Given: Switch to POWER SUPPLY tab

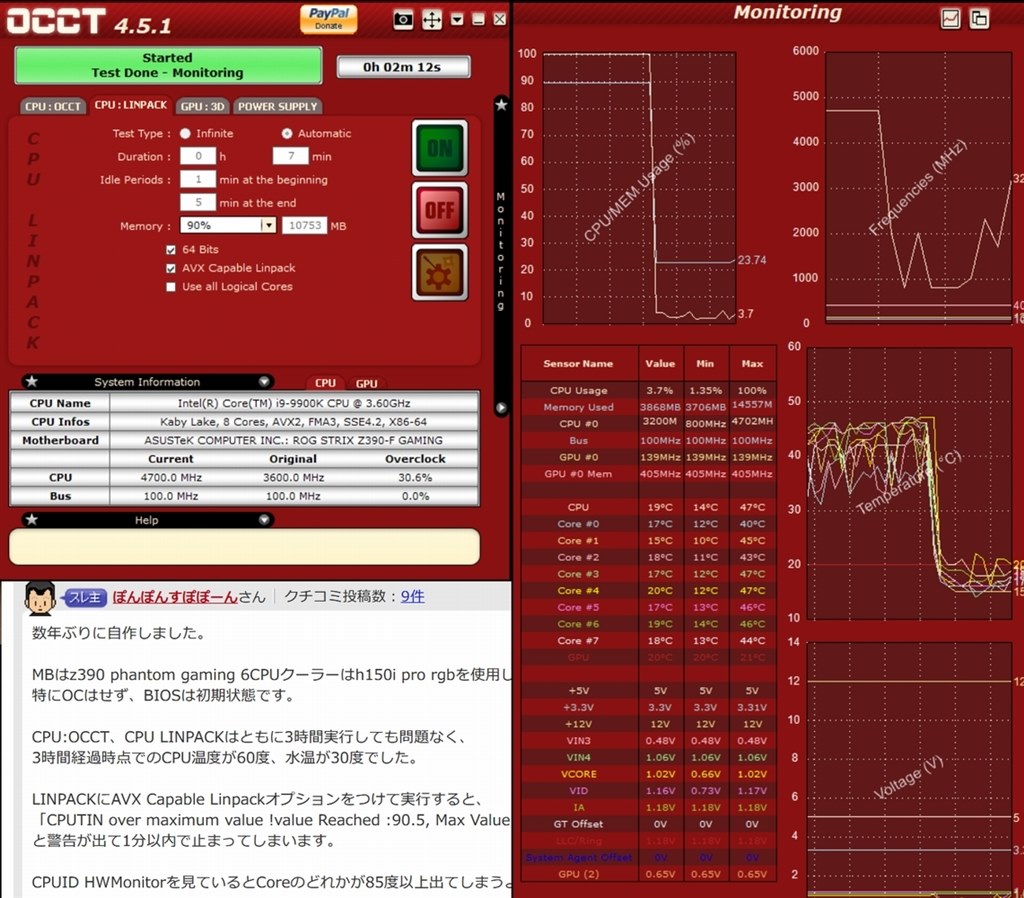Looking at the screenshot, I should tap(277, 106).
